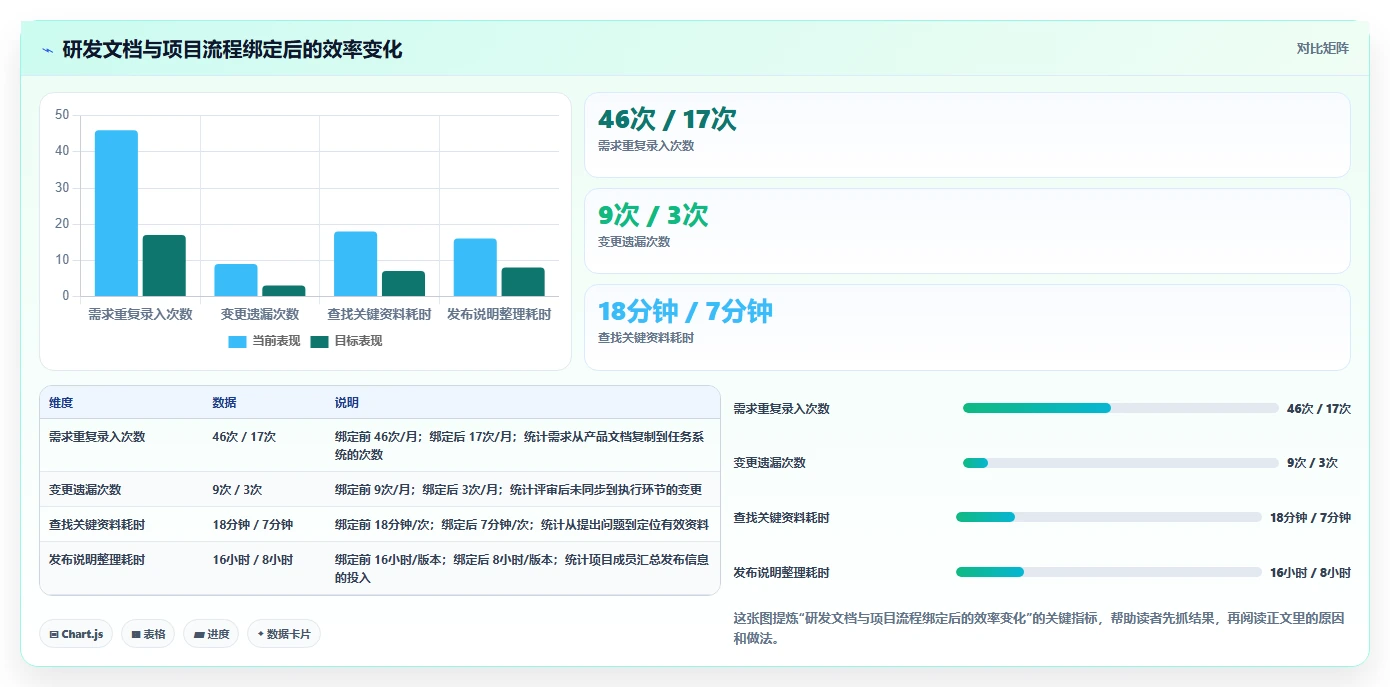Click progress value label 16小时 / 8小时
1390x687 pixels.
[x=1310, y=573]
